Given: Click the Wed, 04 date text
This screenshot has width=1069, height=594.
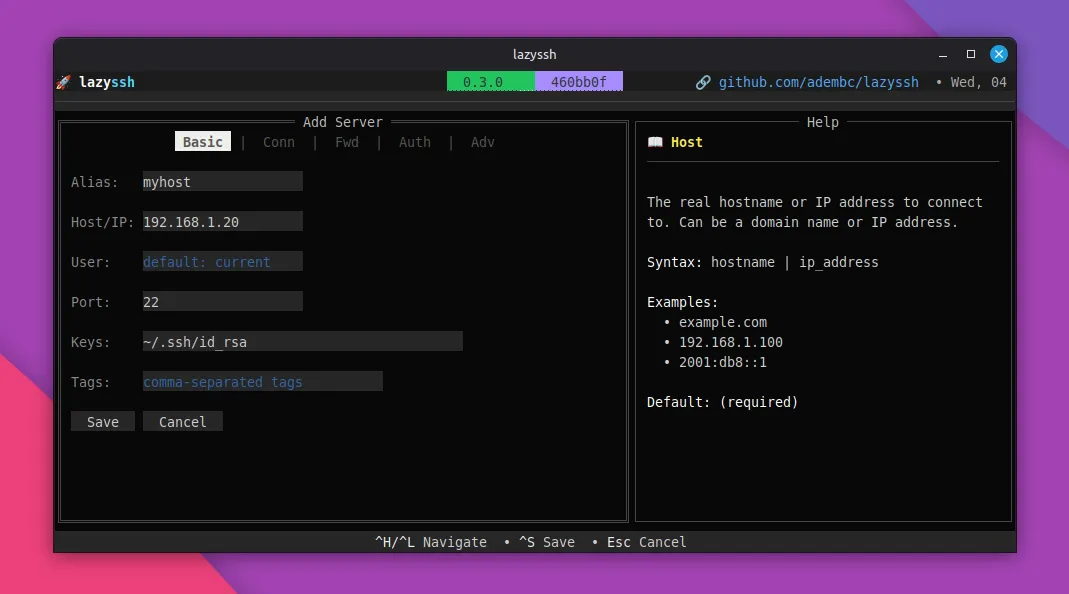Looking at the screenshot, I should [x=978, y=83].
